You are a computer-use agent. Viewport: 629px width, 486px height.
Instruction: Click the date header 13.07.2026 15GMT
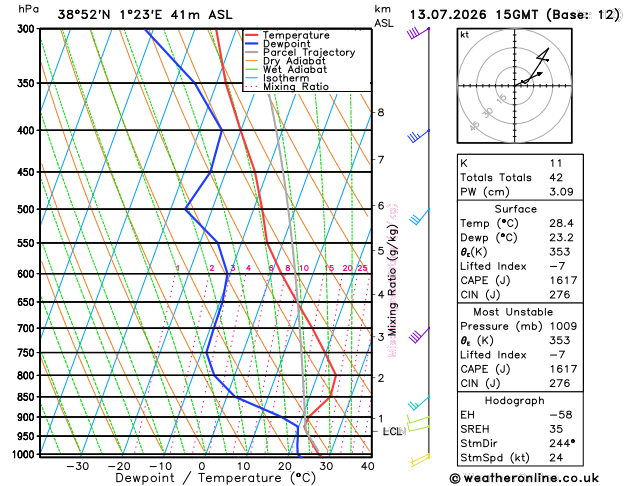click(474, 15)
